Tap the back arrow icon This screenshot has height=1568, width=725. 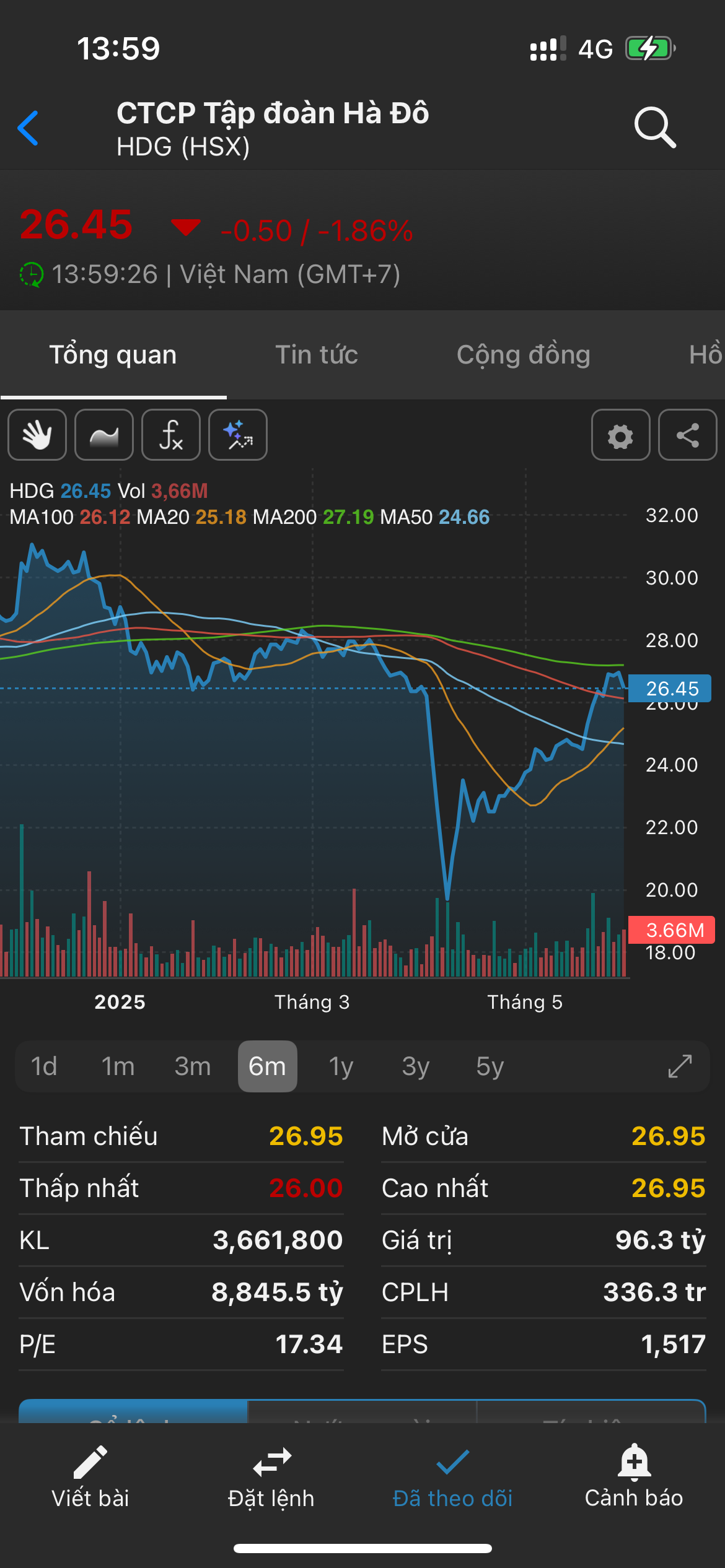click(x=29, y=128)
